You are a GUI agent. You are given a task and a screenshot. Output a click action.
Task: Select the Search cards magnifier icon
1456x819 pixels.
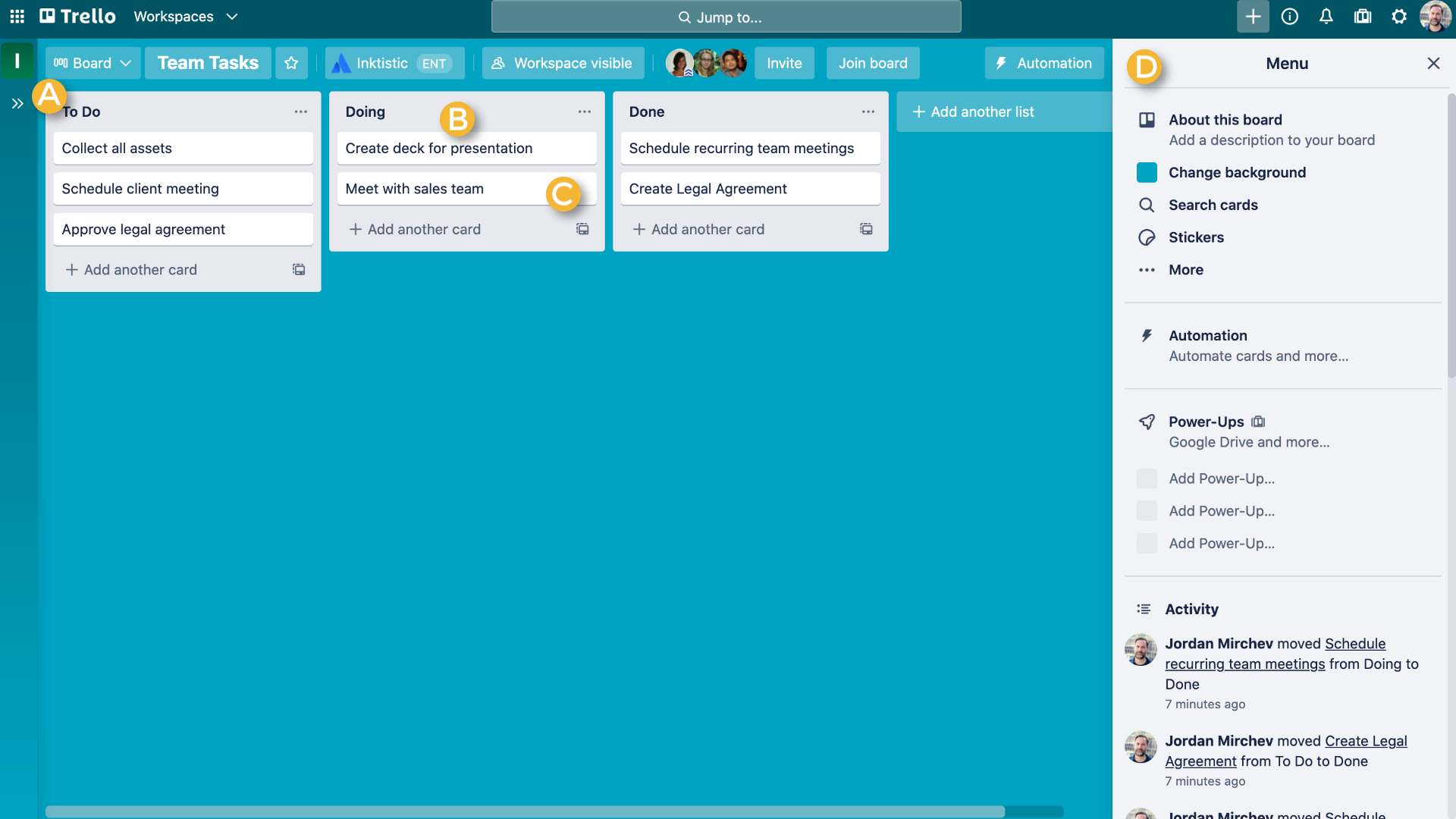tap(1147, 205)
